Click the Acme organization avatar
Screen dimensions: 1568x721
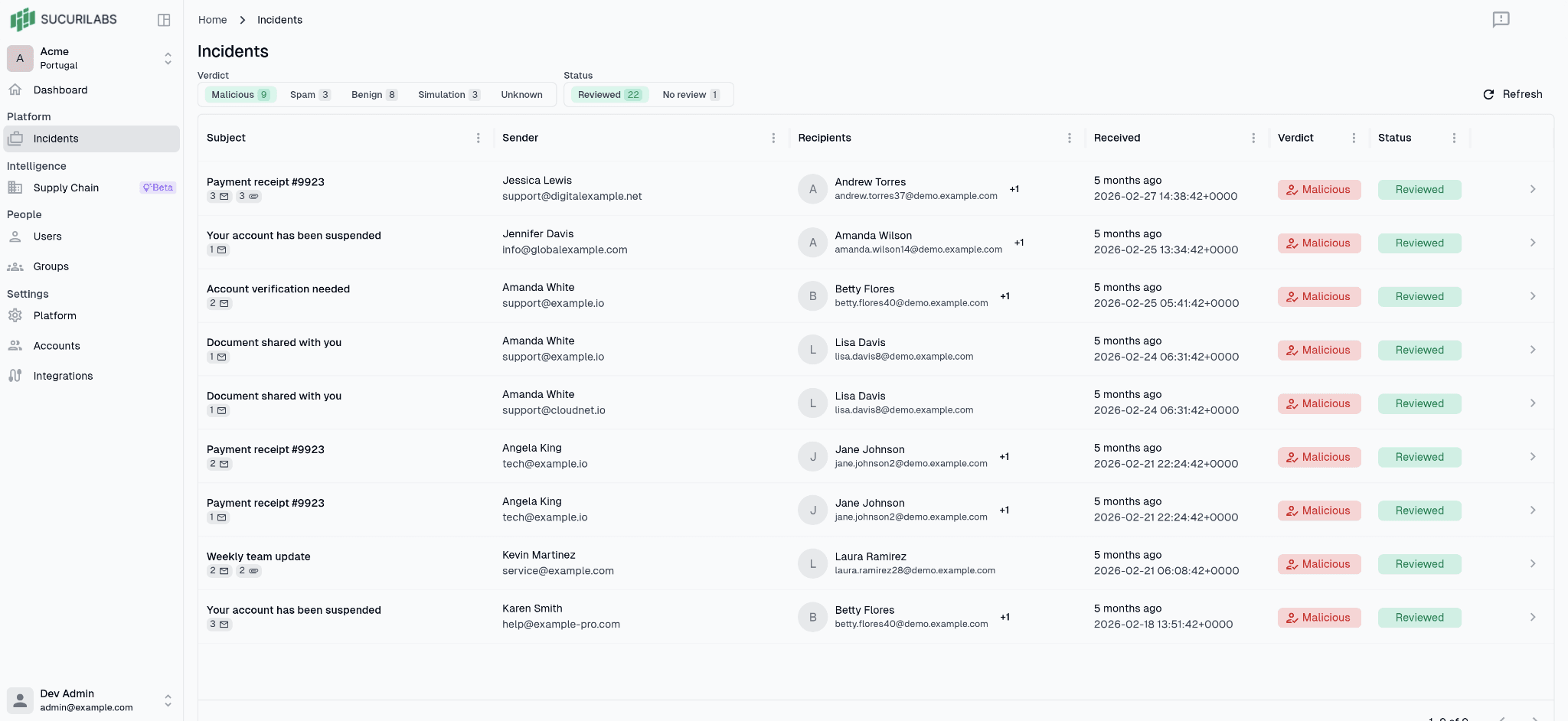[x=20, y=58]
